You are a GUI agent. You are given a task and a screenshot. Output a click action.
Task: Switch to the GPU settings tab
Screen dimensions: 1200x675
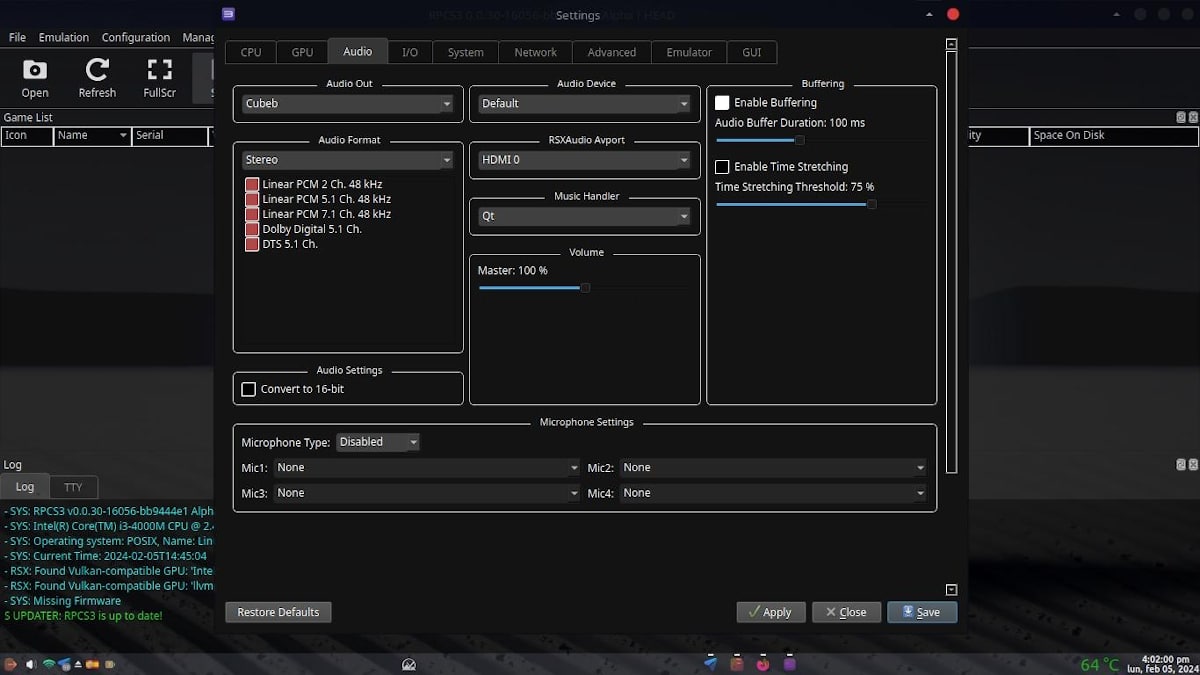click(302, 52)
